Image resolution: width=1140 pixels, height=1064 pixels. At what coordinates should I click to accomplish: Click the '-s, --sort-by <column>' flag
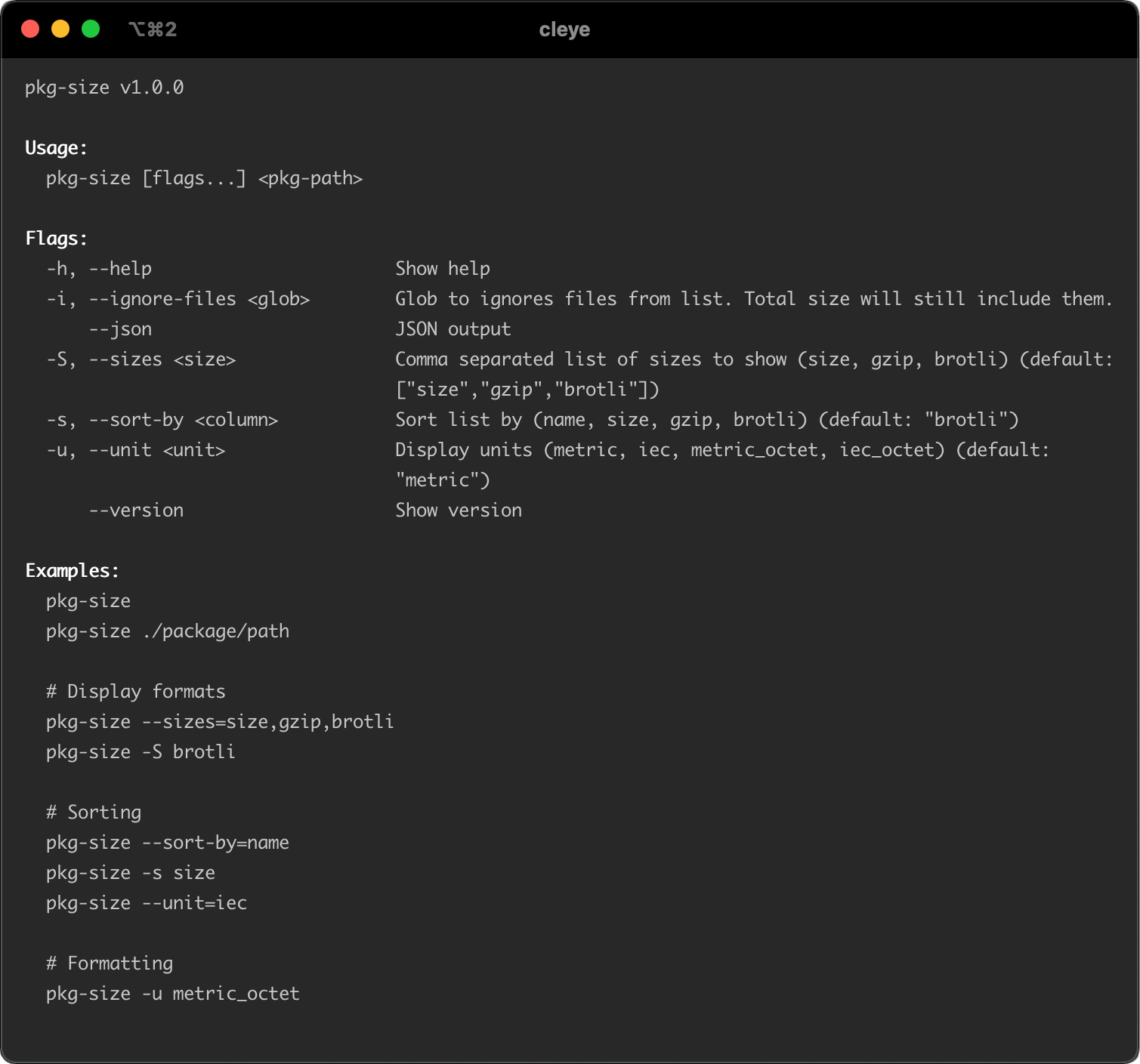tap(162, 420)
